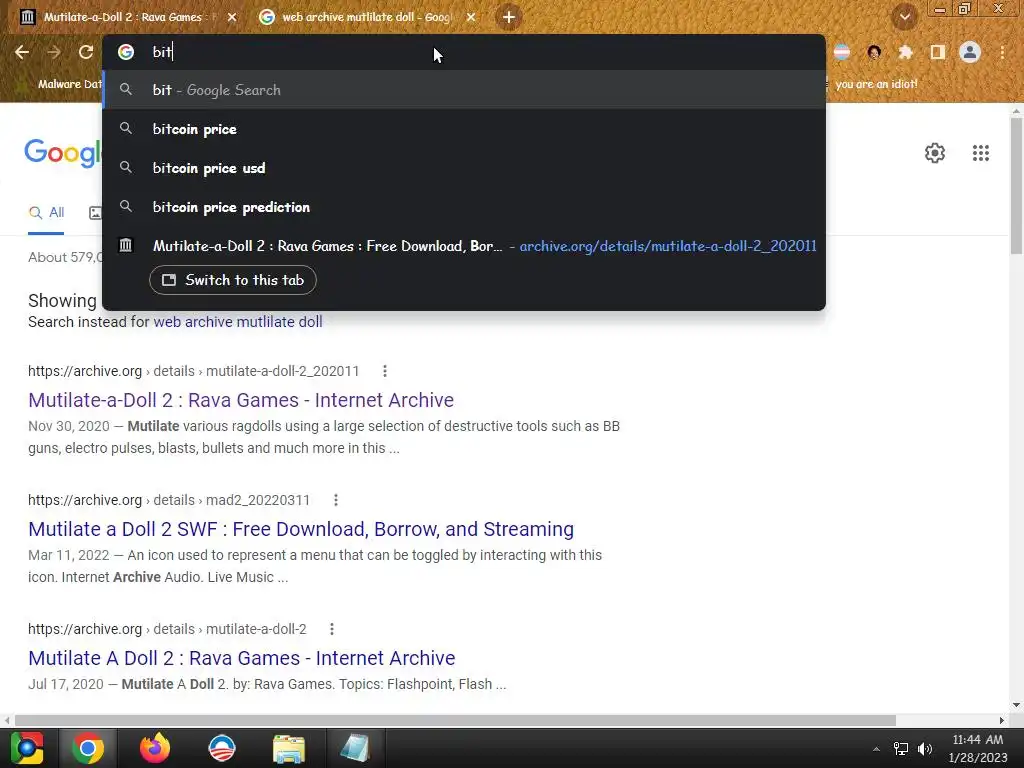Image resolution: width=1024 pixels, height=768 pixels.
Task: Choose the 'bit - Google Search' suggestion
Action: 464,90
